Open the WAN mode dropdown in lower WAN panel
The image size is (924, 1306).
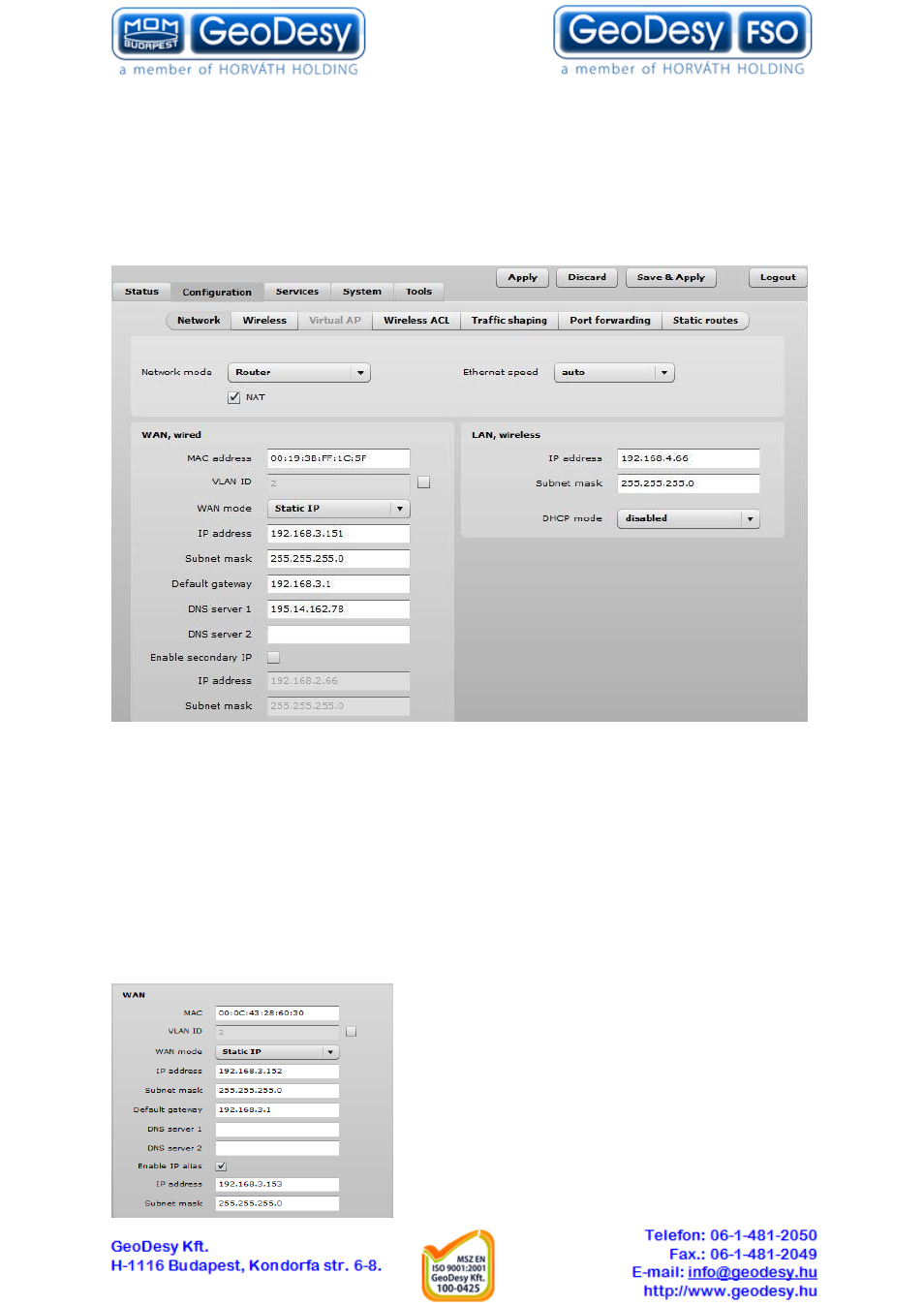pos(277,1052)
